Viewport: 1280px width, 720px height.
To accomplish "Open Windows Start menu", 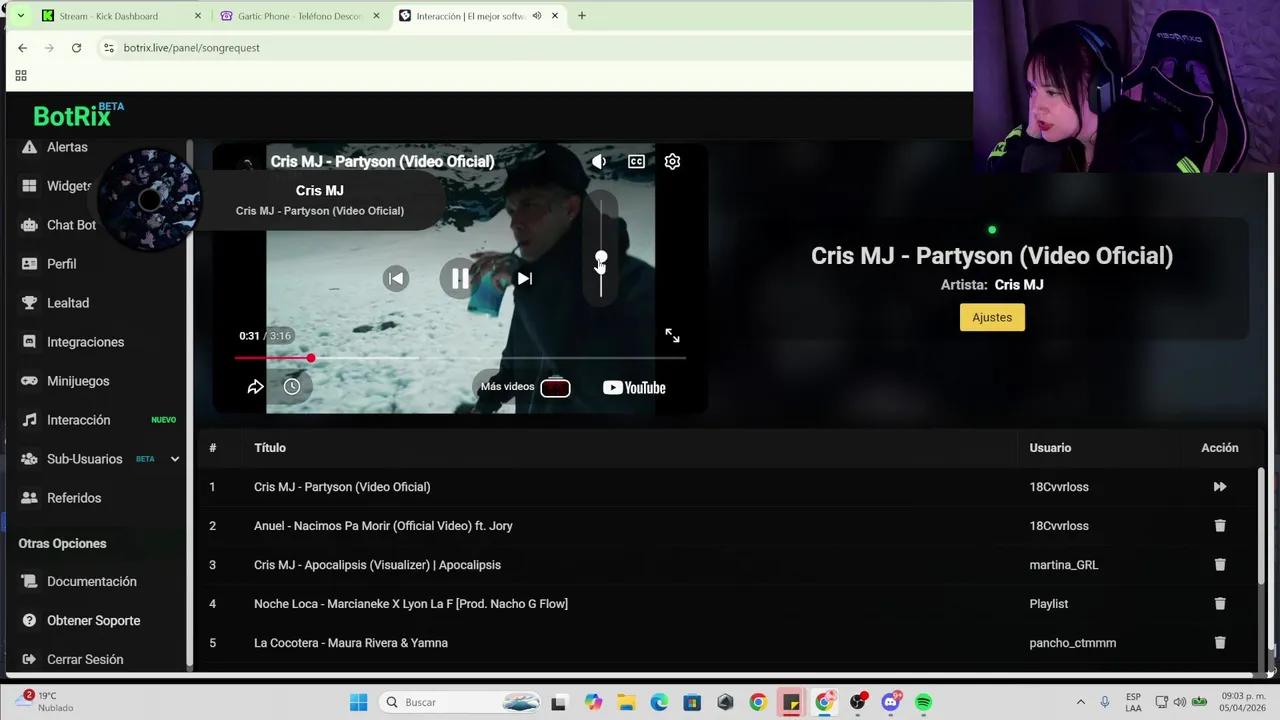I will pos(359,702).
